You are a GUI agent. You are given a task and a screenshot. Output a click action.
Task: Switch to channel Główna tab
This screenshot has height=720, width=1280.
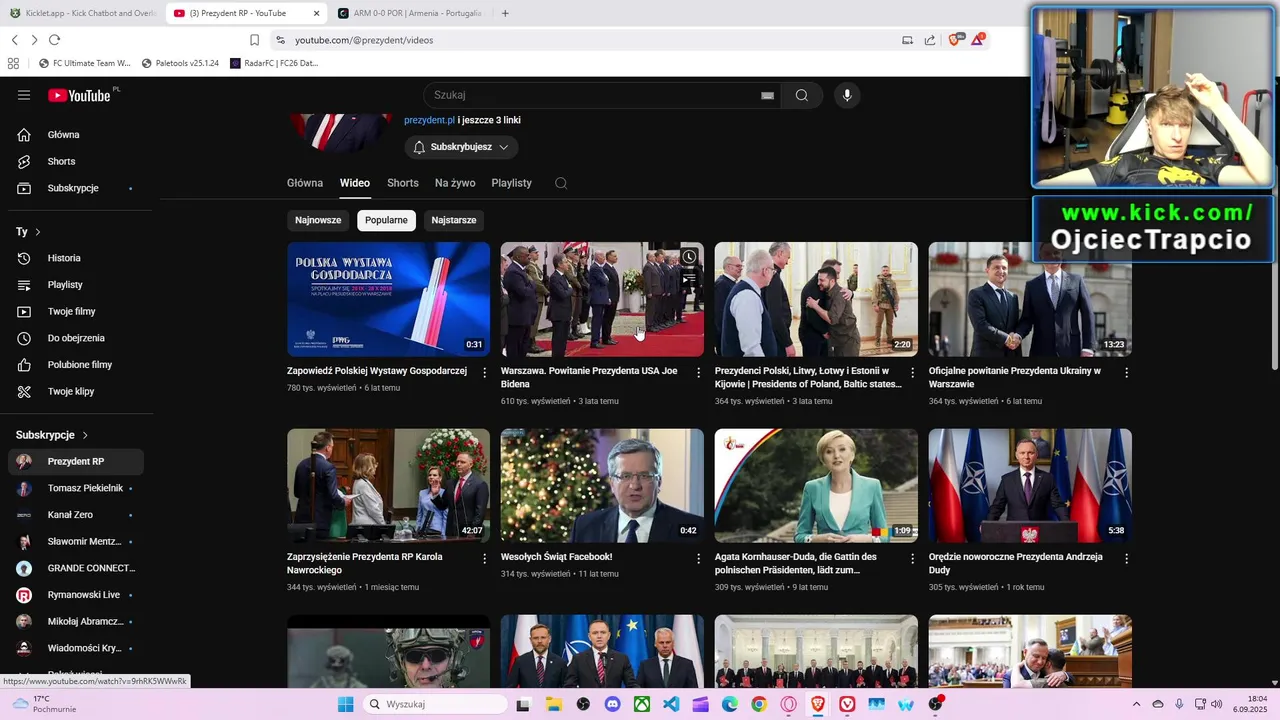click(305, 183)
